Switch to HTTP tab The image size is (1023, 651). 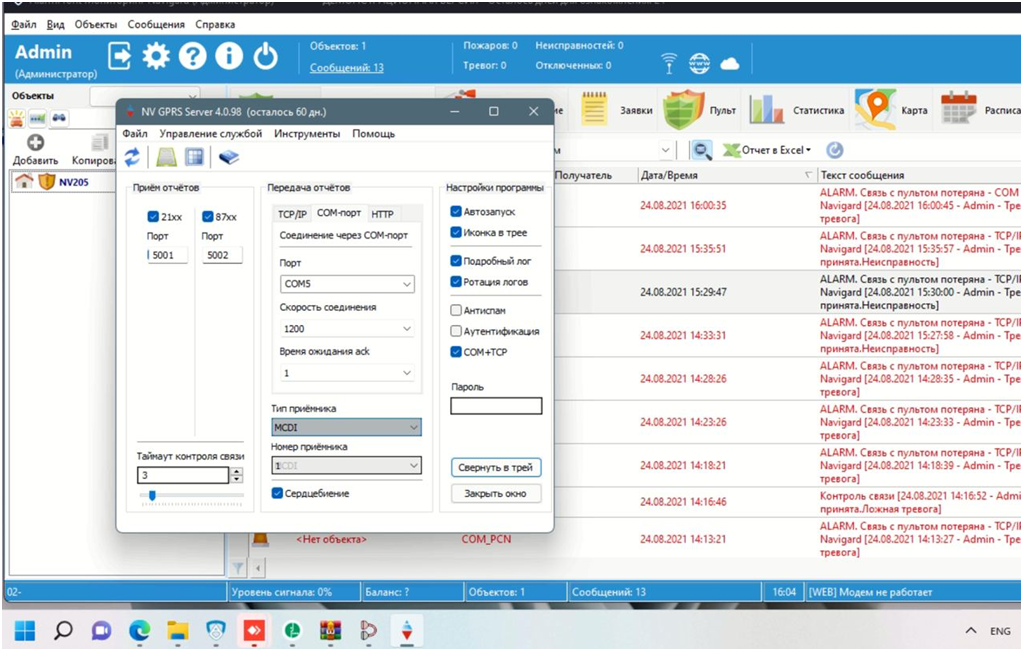click(382, 214)
